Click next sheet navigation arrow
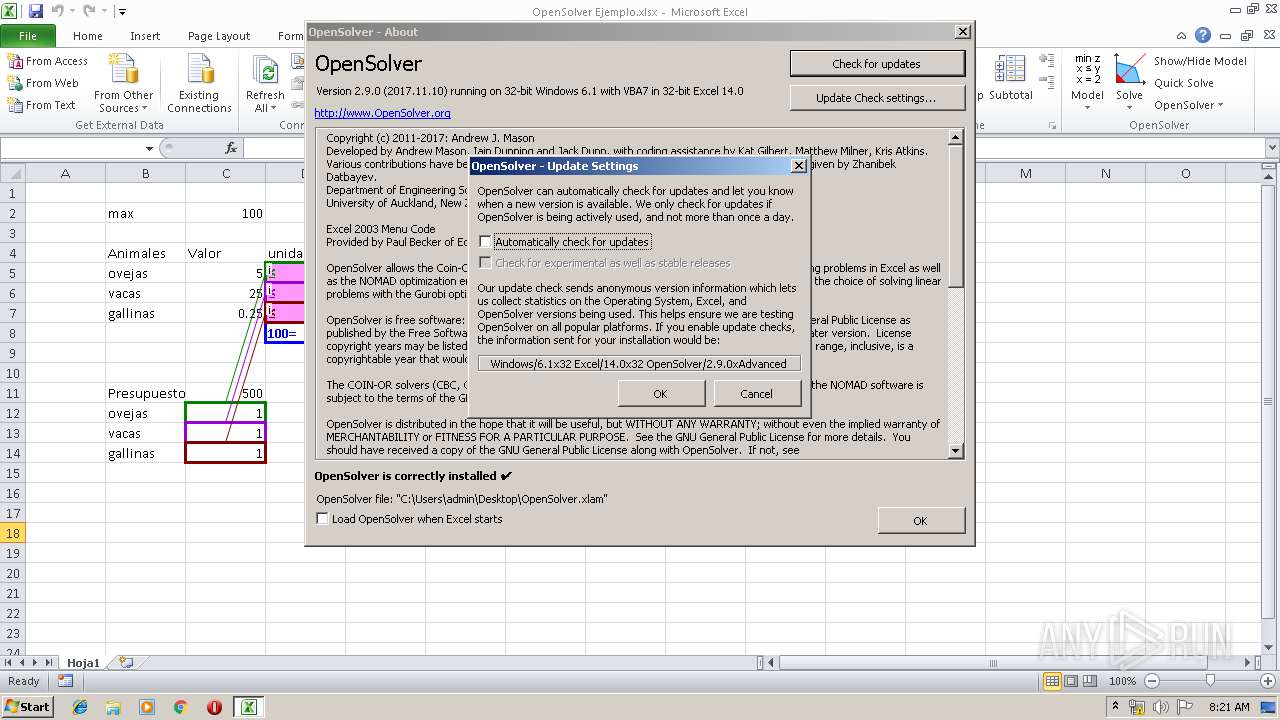Screen dimensions: 1280x720 36,662
